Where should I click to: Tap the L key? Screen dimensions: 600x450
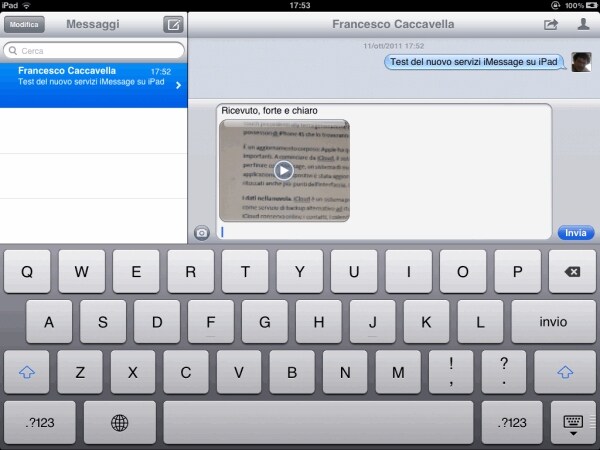point(480,322)
